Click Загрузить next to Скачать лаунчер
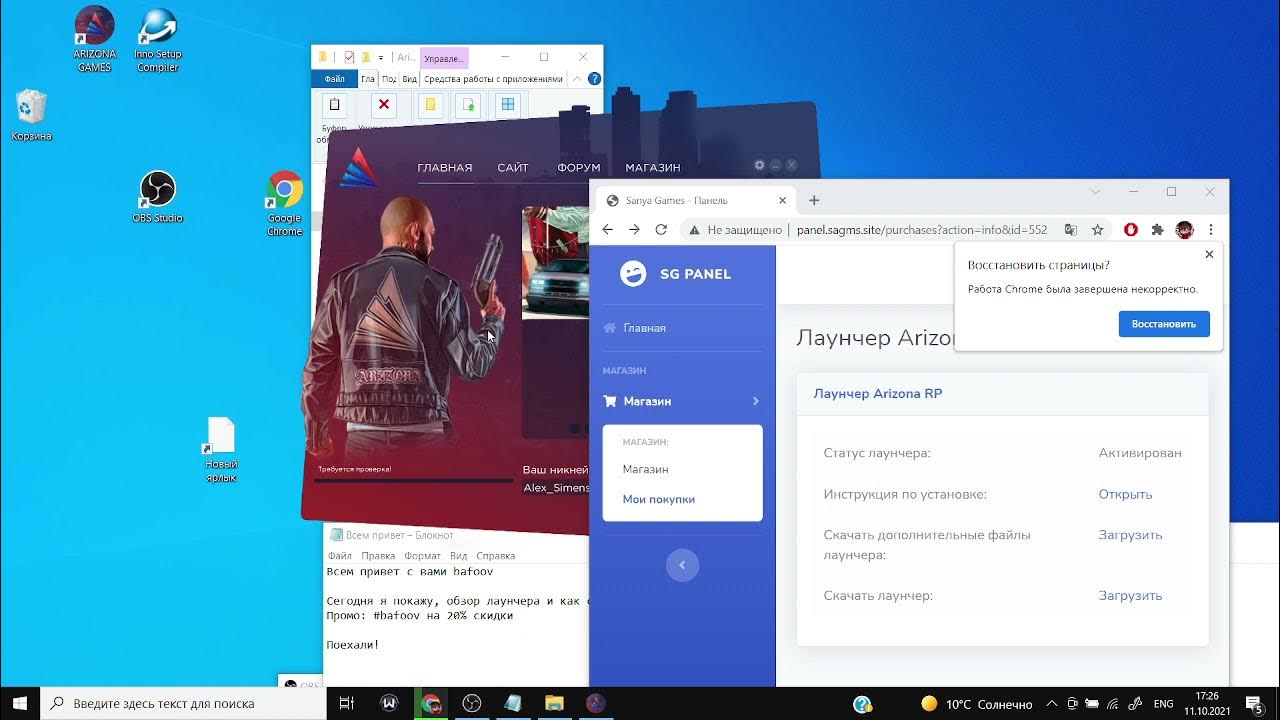This screenshot has width=1280, height=720. pos(1130,595)
